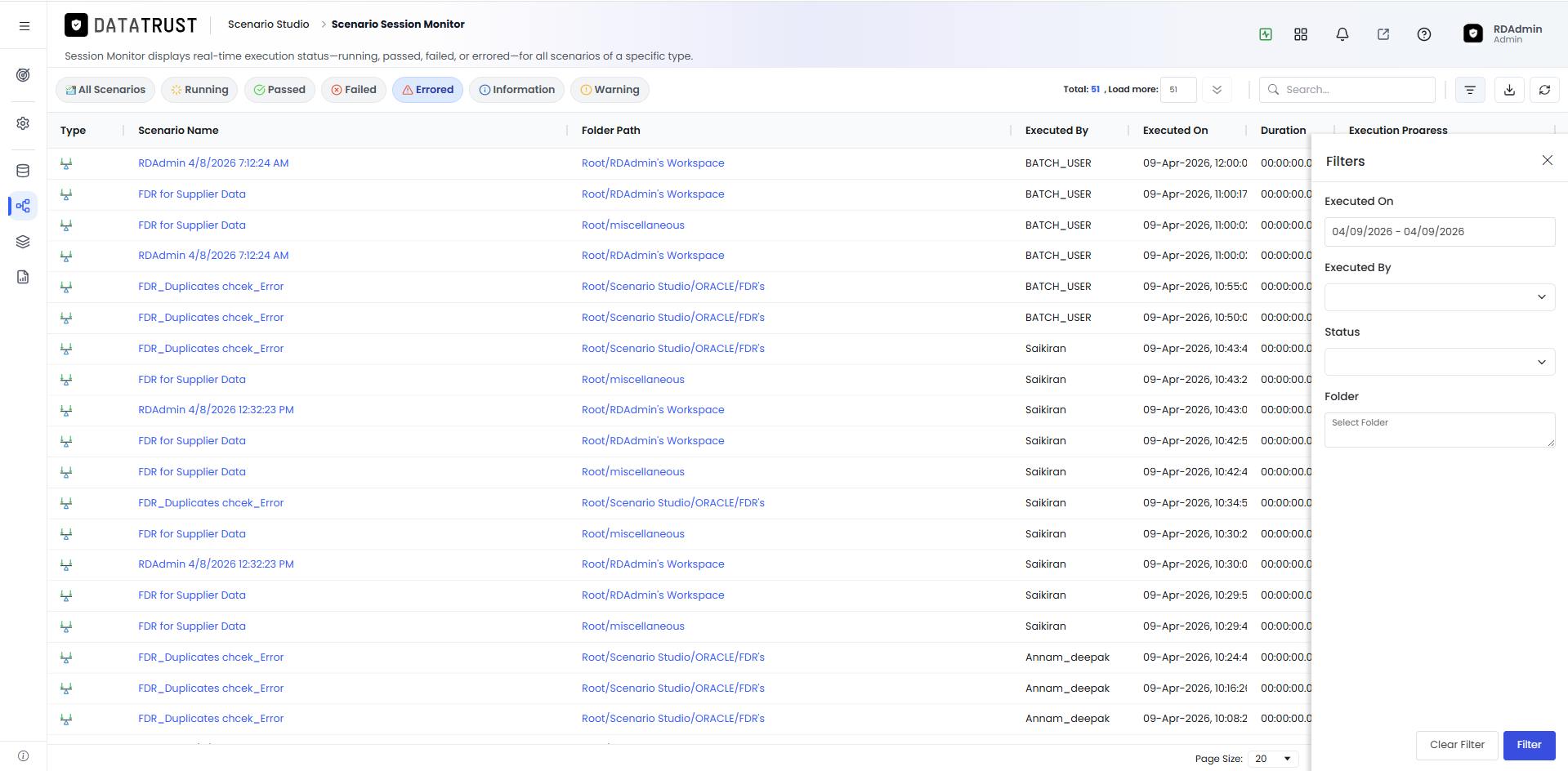This screenshot has width=1568, height=771.
Task: Open the Page Size dropdown
Action: tap(1273, 759)
